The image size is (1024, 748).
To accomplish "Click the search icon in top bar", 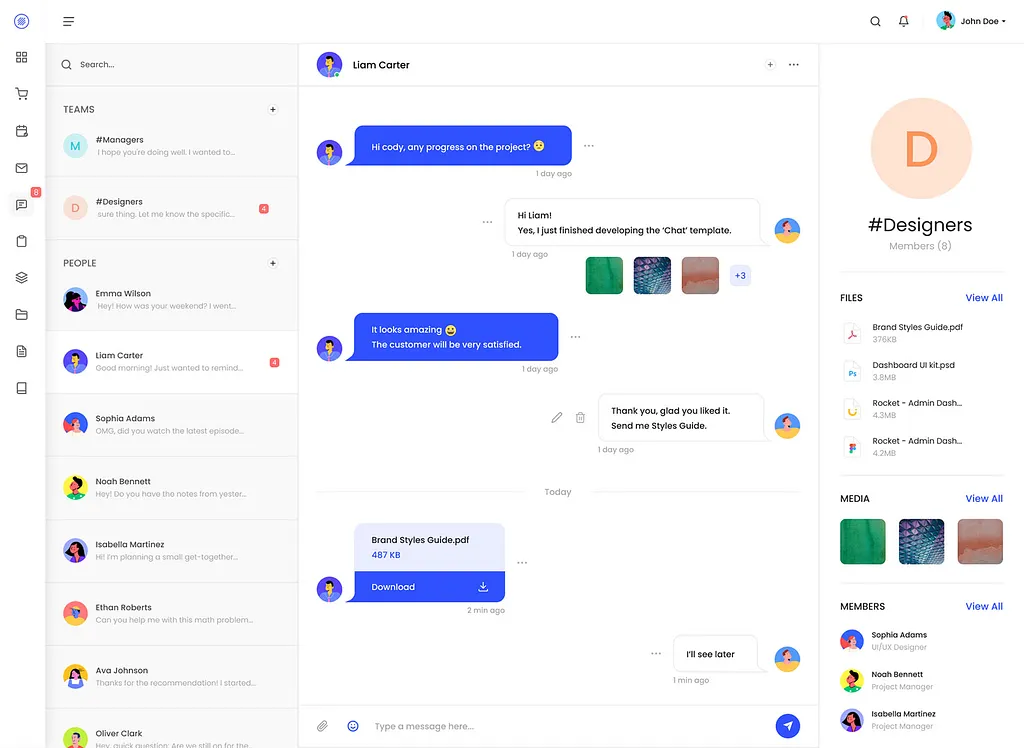I will (875, 21).
